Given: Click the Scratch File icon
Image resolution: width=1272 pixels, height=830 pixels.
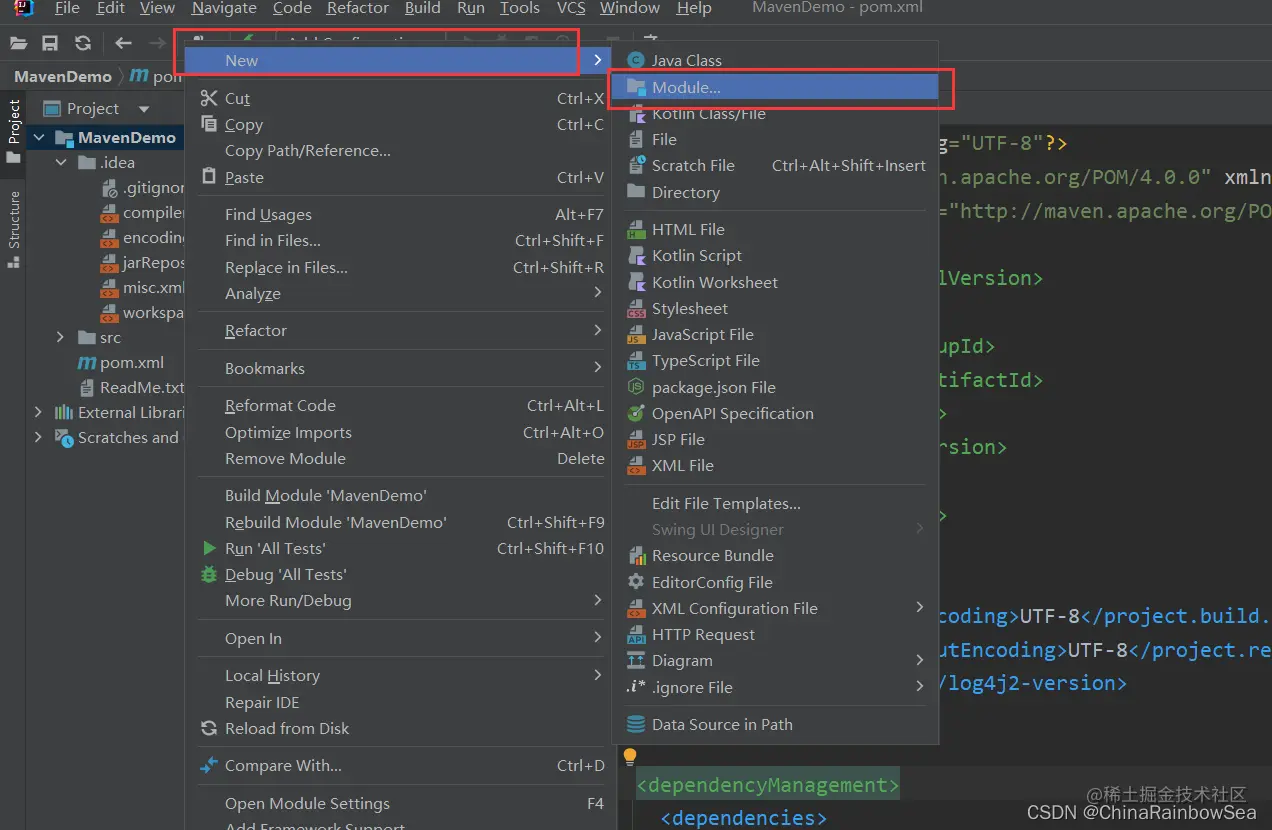Looking at the screenshot, I should click(635, 166).
